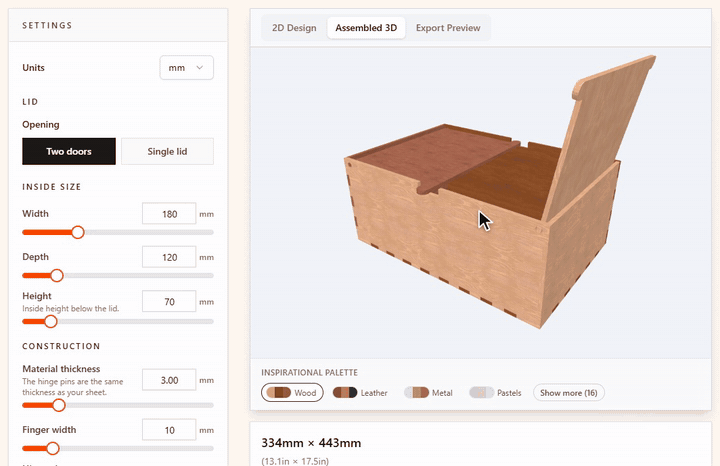Click the Depth slider handle
This screenshot has height=466, width=720.
(x=57, y=275)
